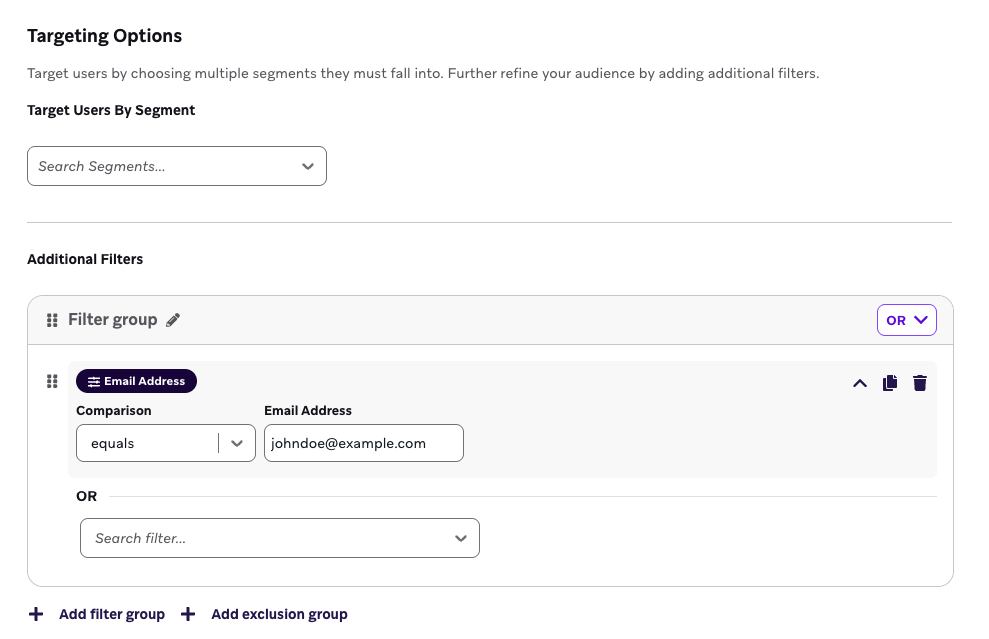
Task: Click the Email Address filter row drag handle
Action: click(52, 381)
